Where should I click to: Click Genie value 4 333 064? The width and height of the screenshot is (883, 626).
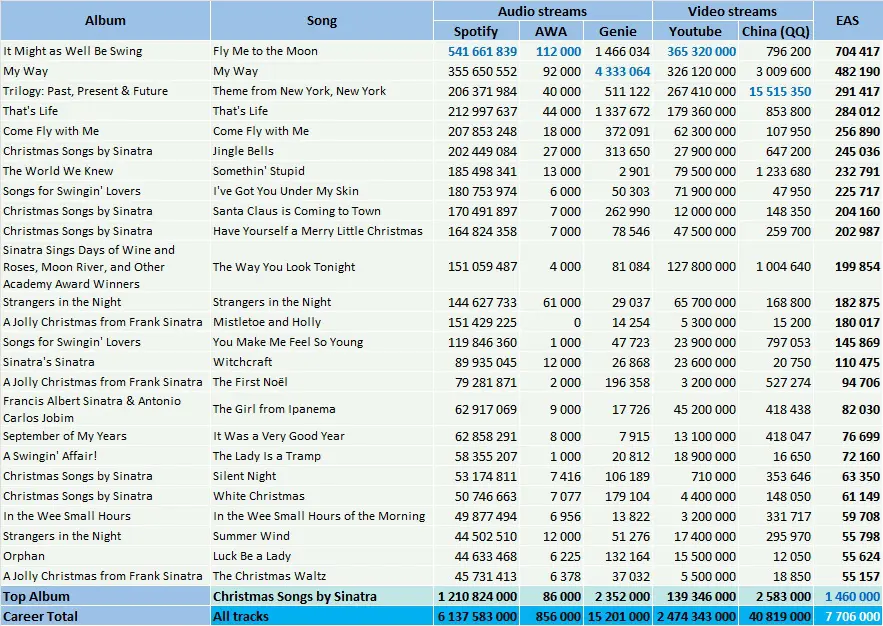click(x=622, y=71)
